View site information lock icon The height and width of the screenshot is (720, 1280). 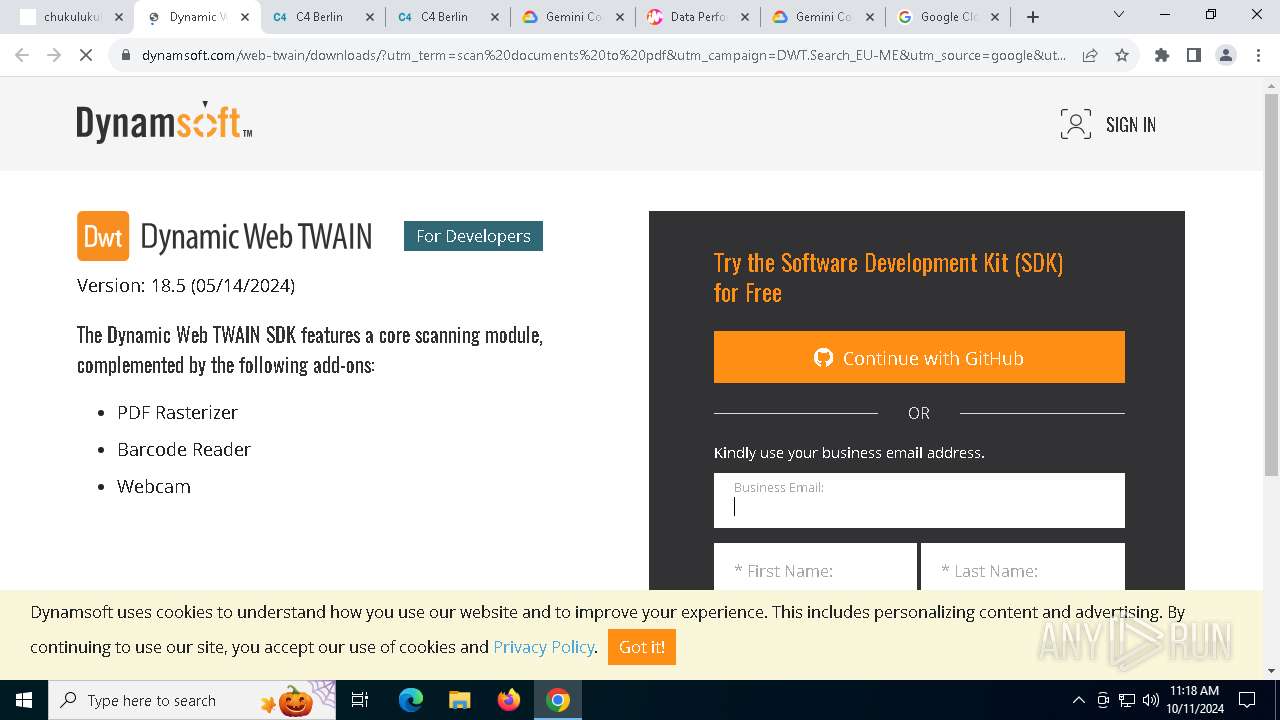click(x=126, y=55)
